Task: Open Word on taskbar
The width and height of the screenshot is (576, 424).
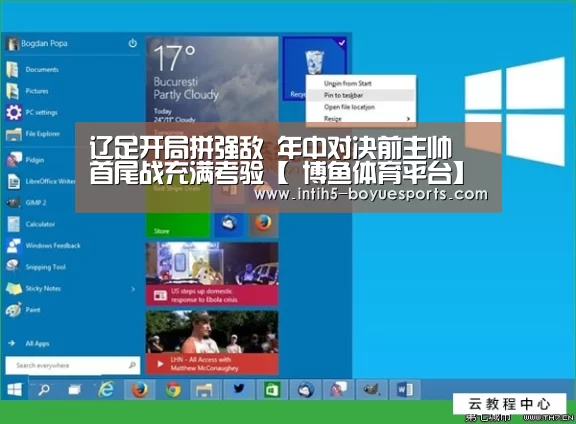Action: tap(405, 389)
